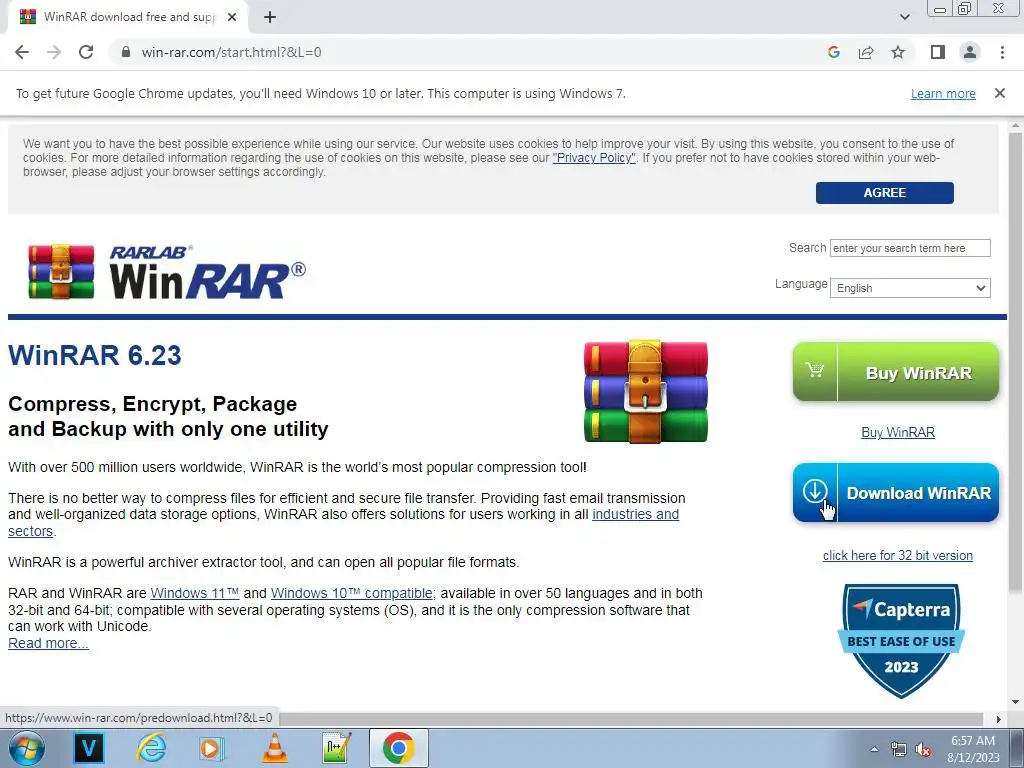Open Internet Explorer from taskbar
Image resolution: width=1024 pixels, height=768 pixels.
point(151,748)
